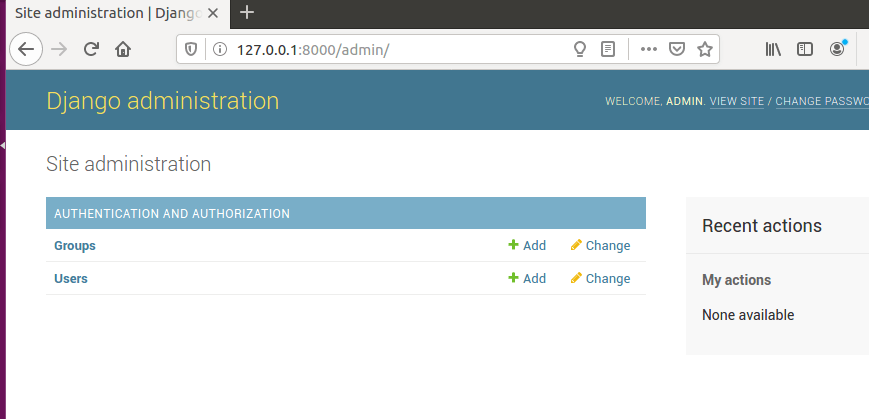869x419 pixels.
Task: Open the browser home page icon
Action: (122, 49)
